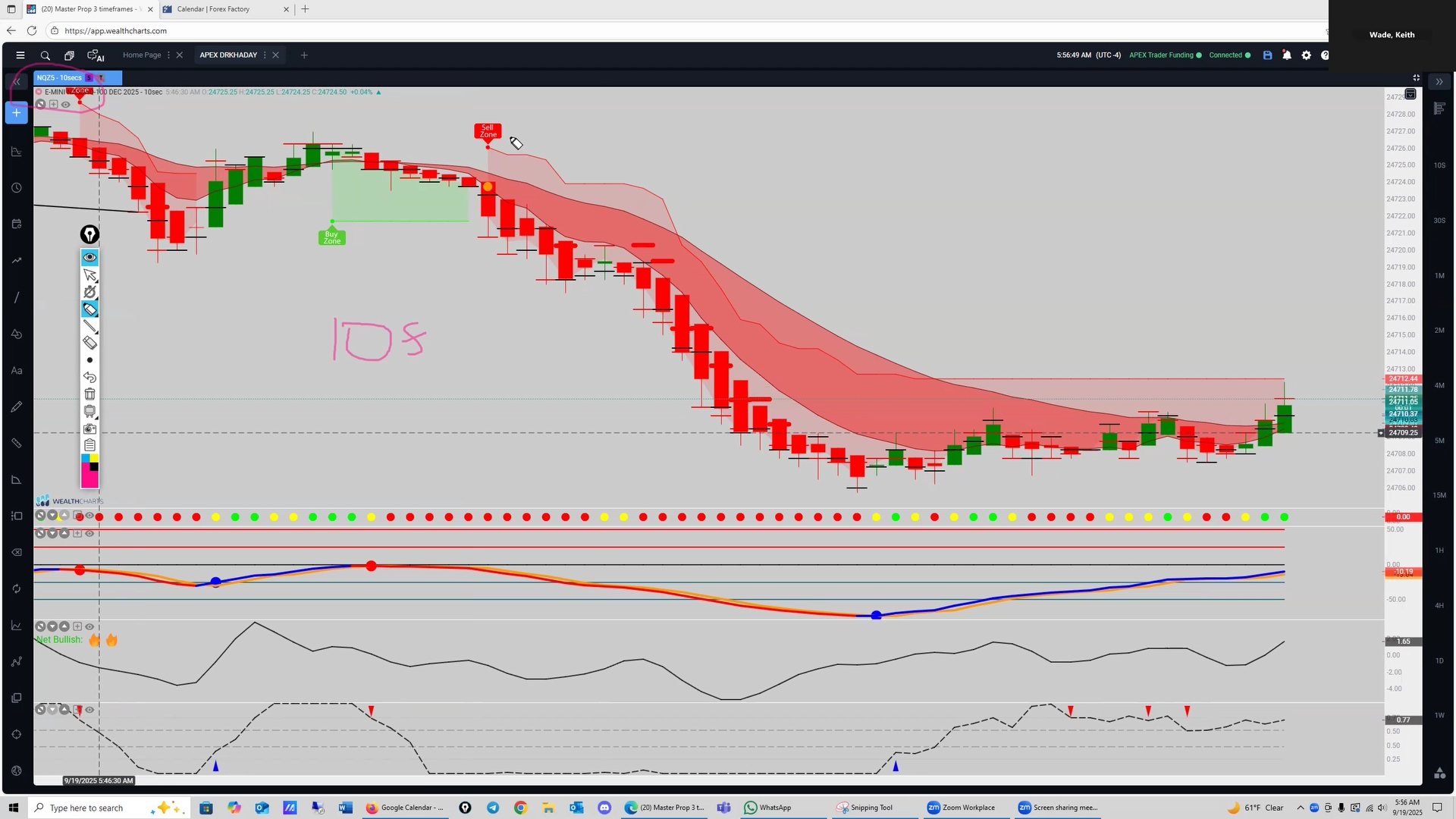Select the 5M timeframe on right
Screen dimensions: 1456x819
click(x=1439, y=441)
